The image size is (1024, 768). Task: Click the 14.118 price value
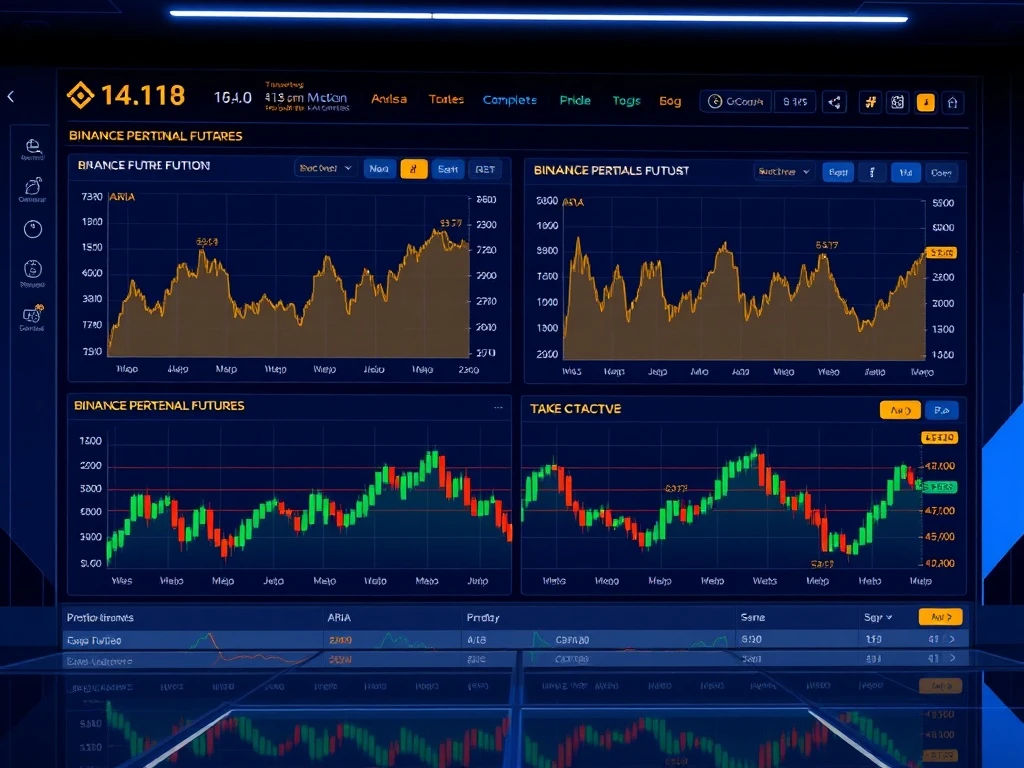(x=143, y=95)
